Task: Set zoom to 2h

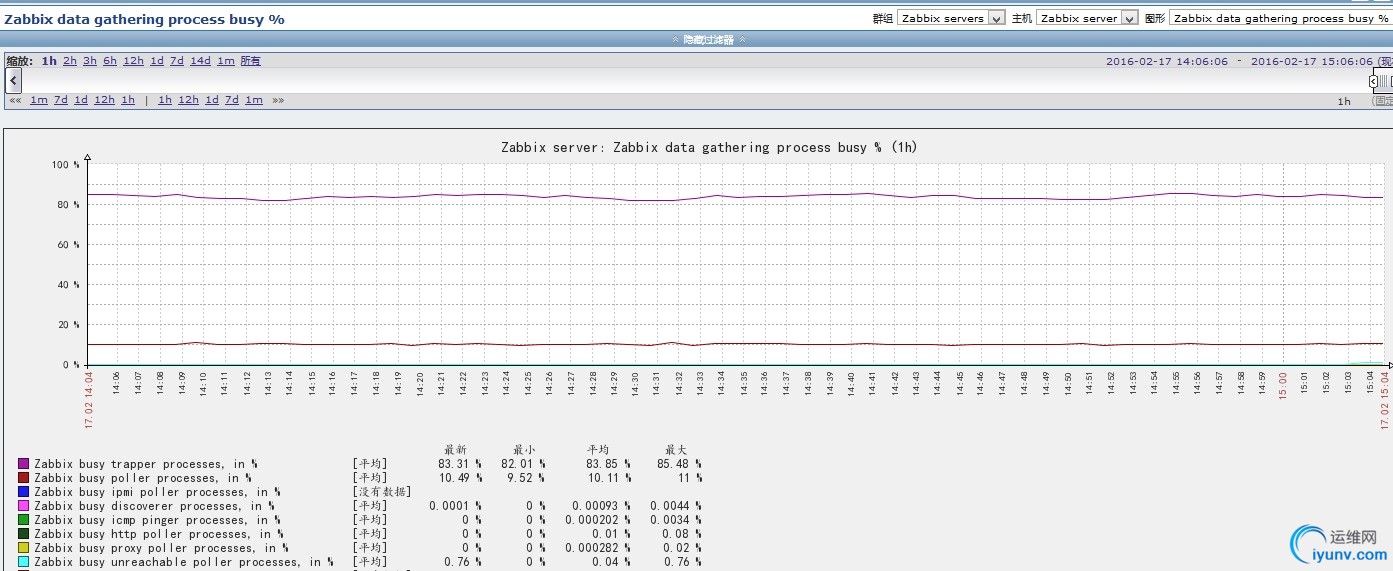Action: (x=70, y=61)
